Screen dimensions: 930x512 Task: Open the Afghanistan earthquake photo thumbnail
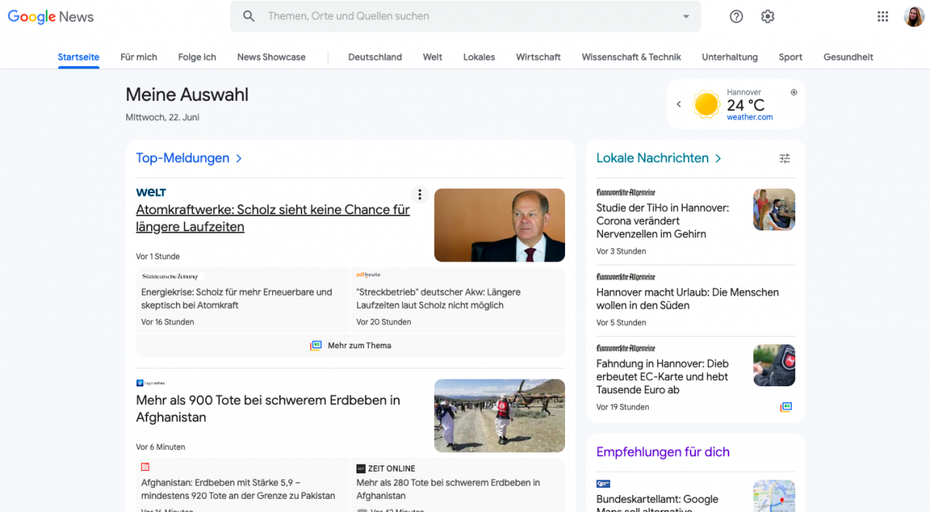[499, 415]
